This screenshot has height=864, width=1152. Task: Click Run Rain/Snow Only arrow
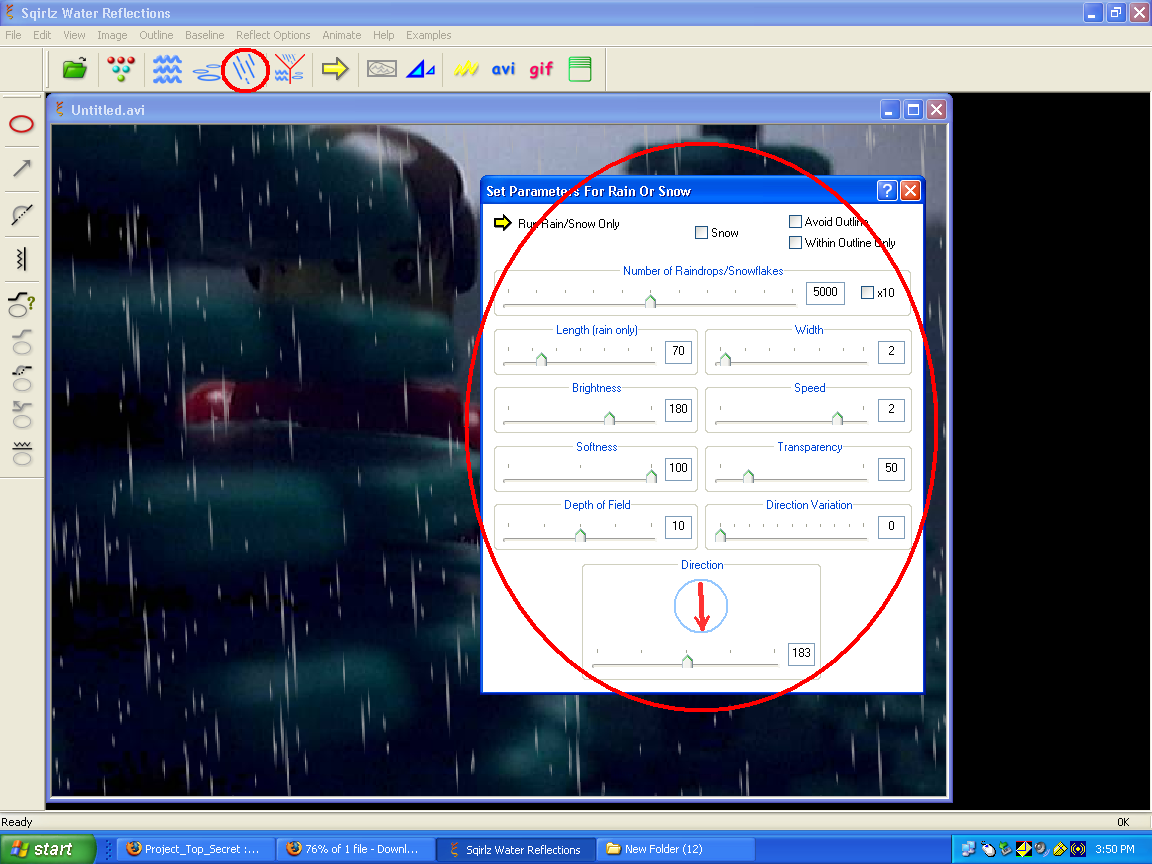pos(503,223)
